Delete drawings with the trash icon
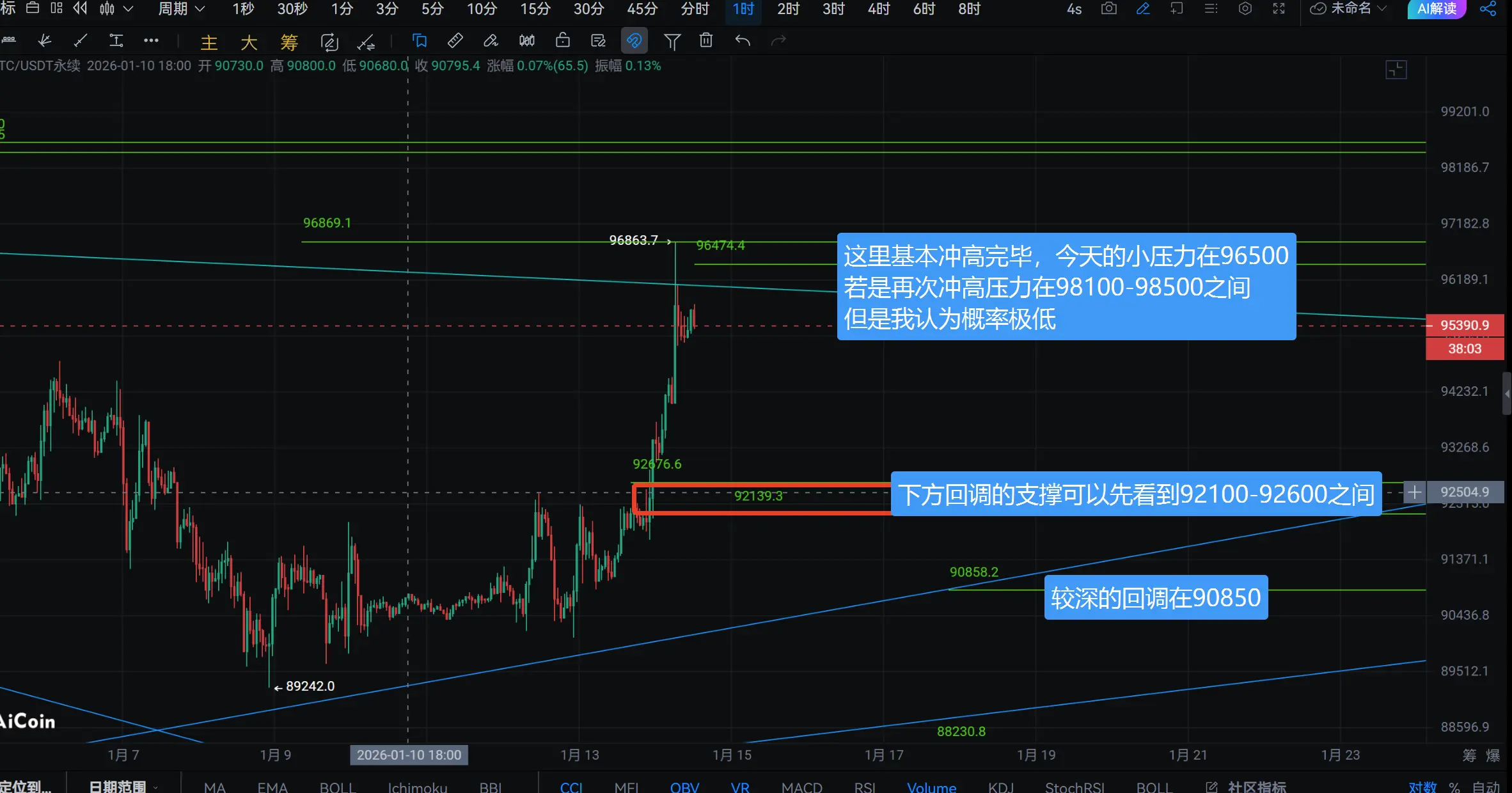The height and width of the screenshot is (793, 1512). 706,41
